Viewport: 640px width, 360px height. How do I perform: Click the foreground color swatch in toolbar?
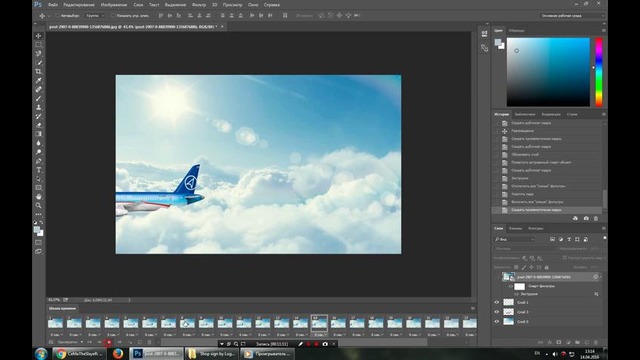point(37,230)
